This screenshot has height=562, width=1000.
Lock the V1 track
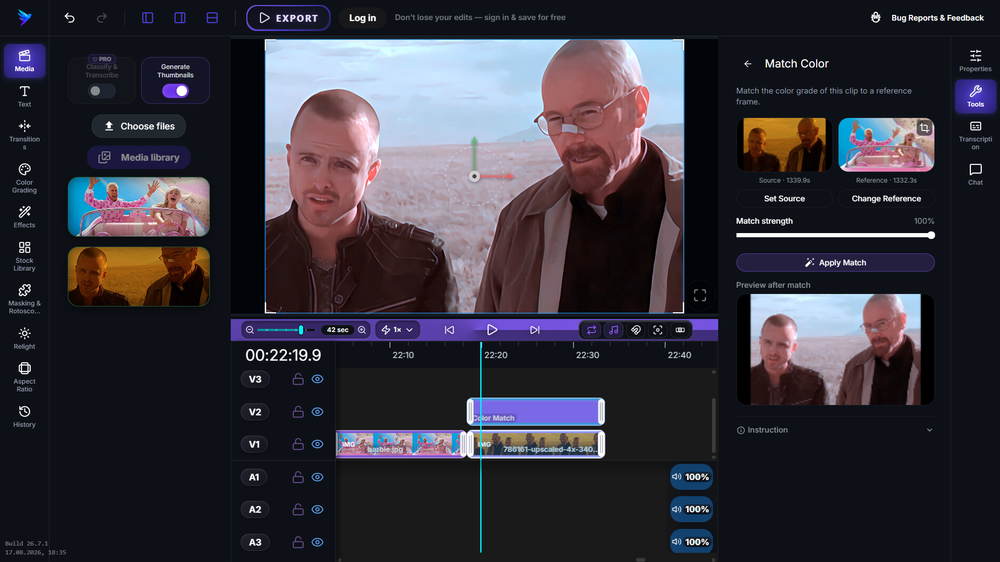[298, 444]
